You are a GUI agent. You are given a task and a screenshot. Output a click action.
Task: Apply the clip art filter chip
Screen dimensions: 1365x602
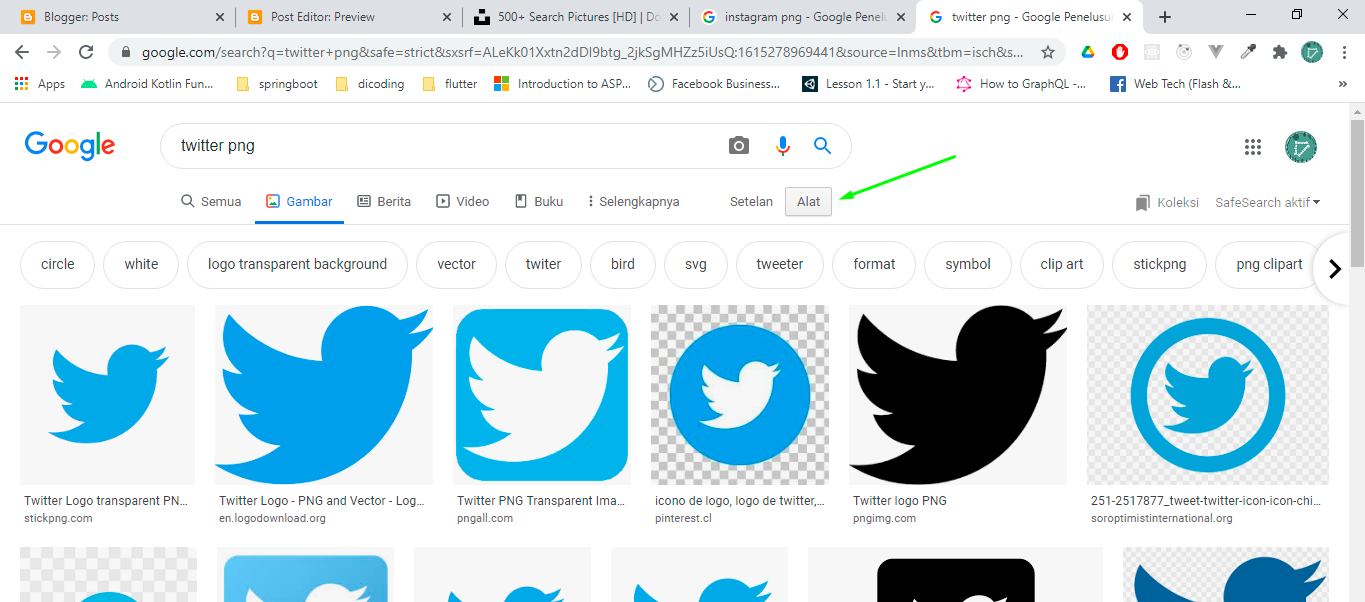pyautogui.click(x=1062, y=264)
